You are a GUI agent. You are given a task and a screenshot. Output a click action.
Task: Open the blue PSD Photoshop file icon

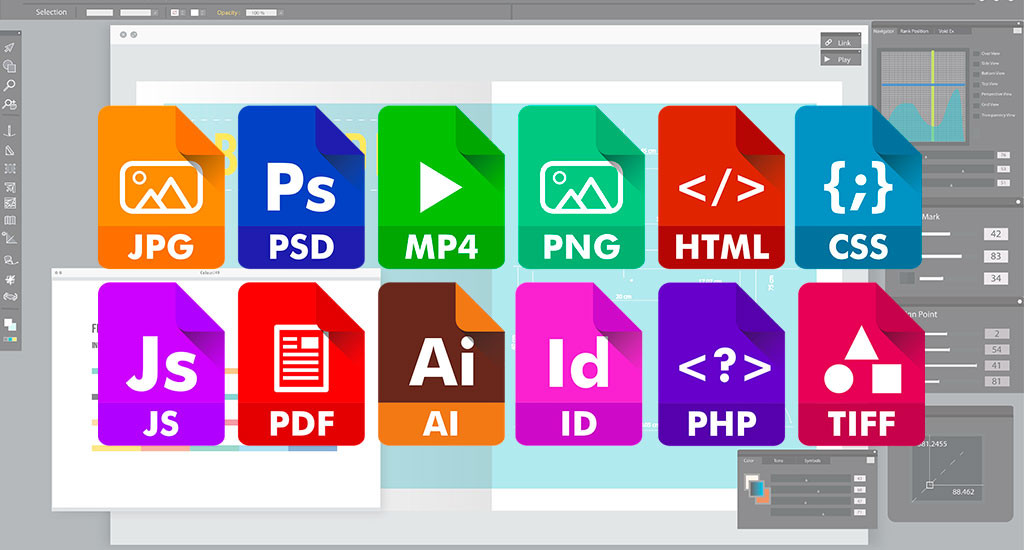pos(301,187)
